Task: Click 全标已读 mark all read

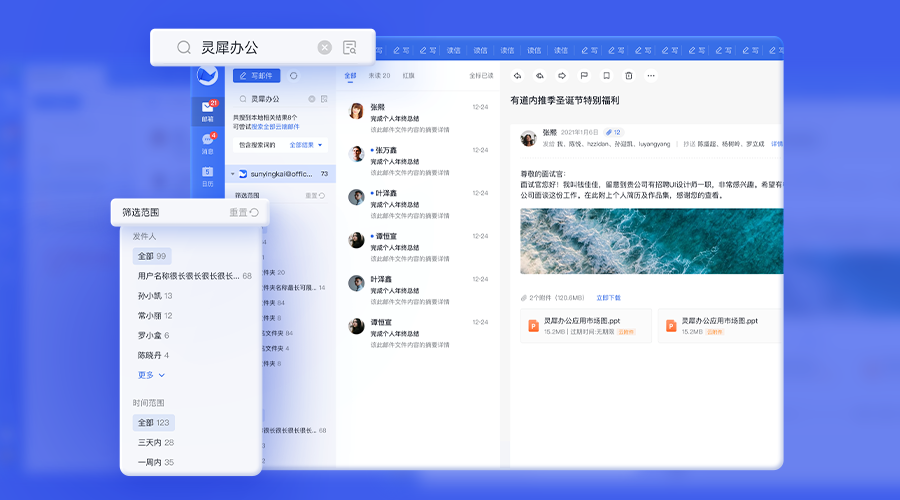Action: [x=481, y=76]
